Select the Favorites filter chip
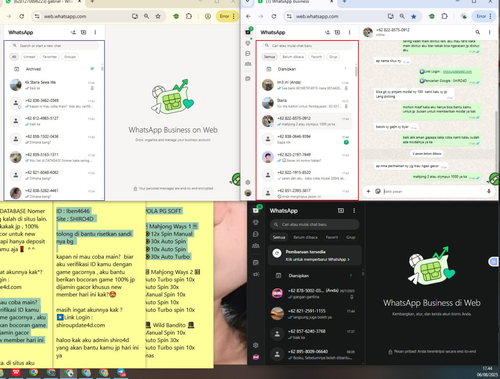The height and width of the screenshot is (379, 500). (x=50, y=57)
